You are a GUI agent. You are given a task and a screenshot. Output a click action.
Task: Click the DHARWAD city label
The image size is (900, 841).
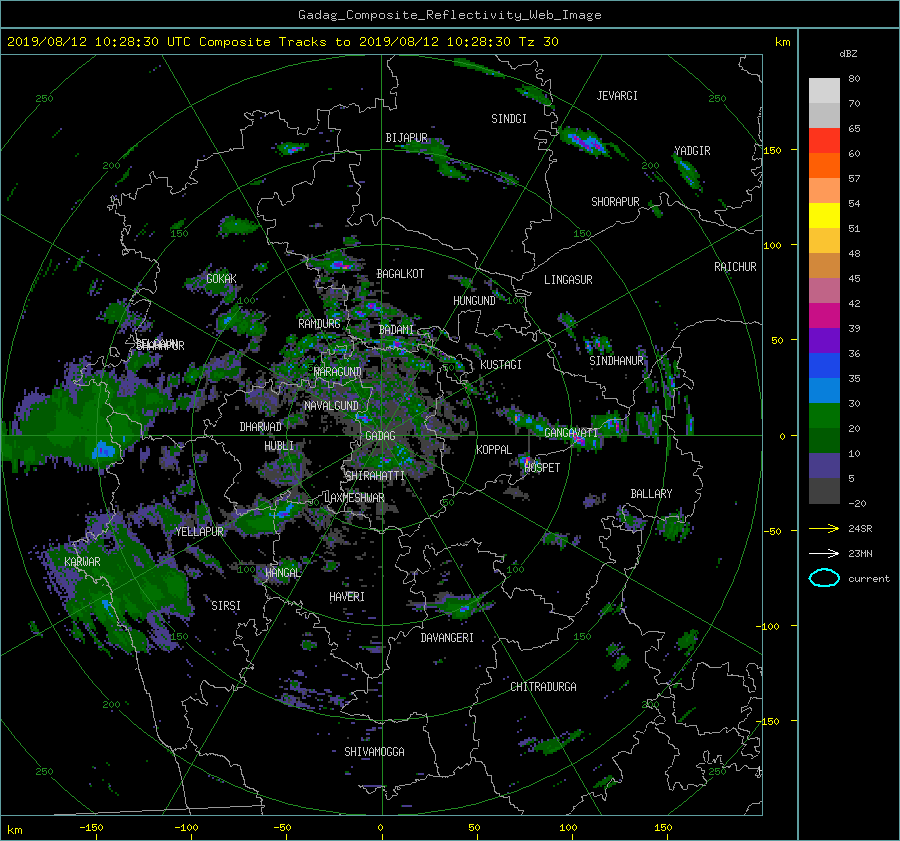click(x=261, y=427)
